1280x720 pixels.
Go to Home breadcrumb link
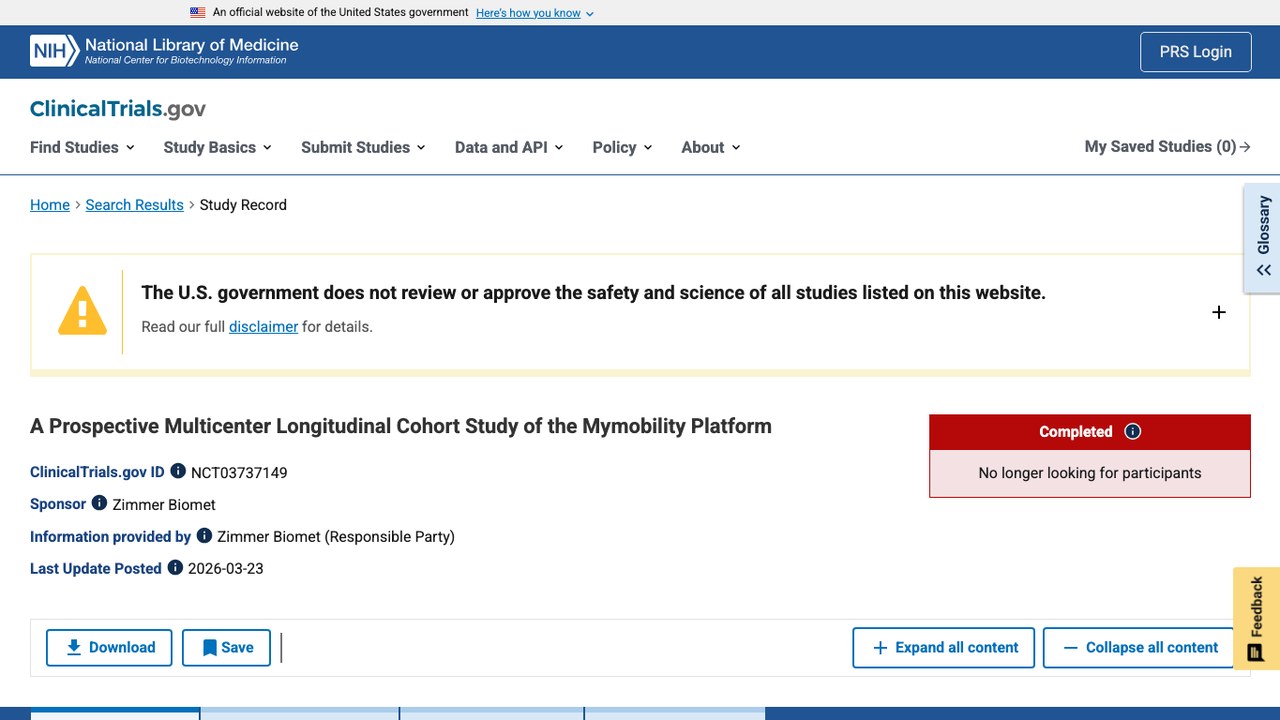coord(50,205)
